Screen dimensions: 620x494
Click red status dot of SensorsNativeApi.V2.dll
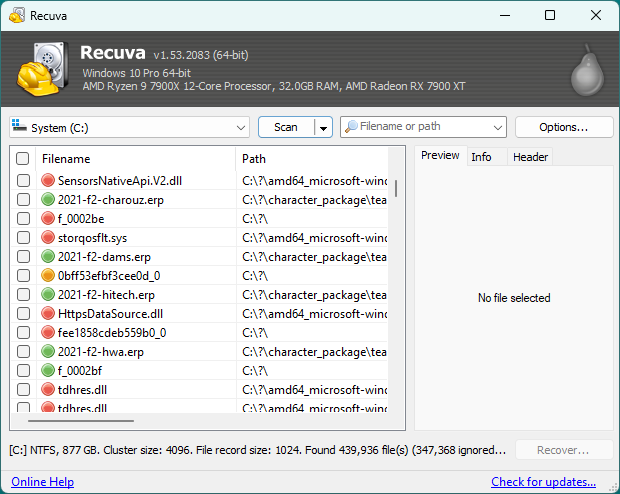point(48,180)
